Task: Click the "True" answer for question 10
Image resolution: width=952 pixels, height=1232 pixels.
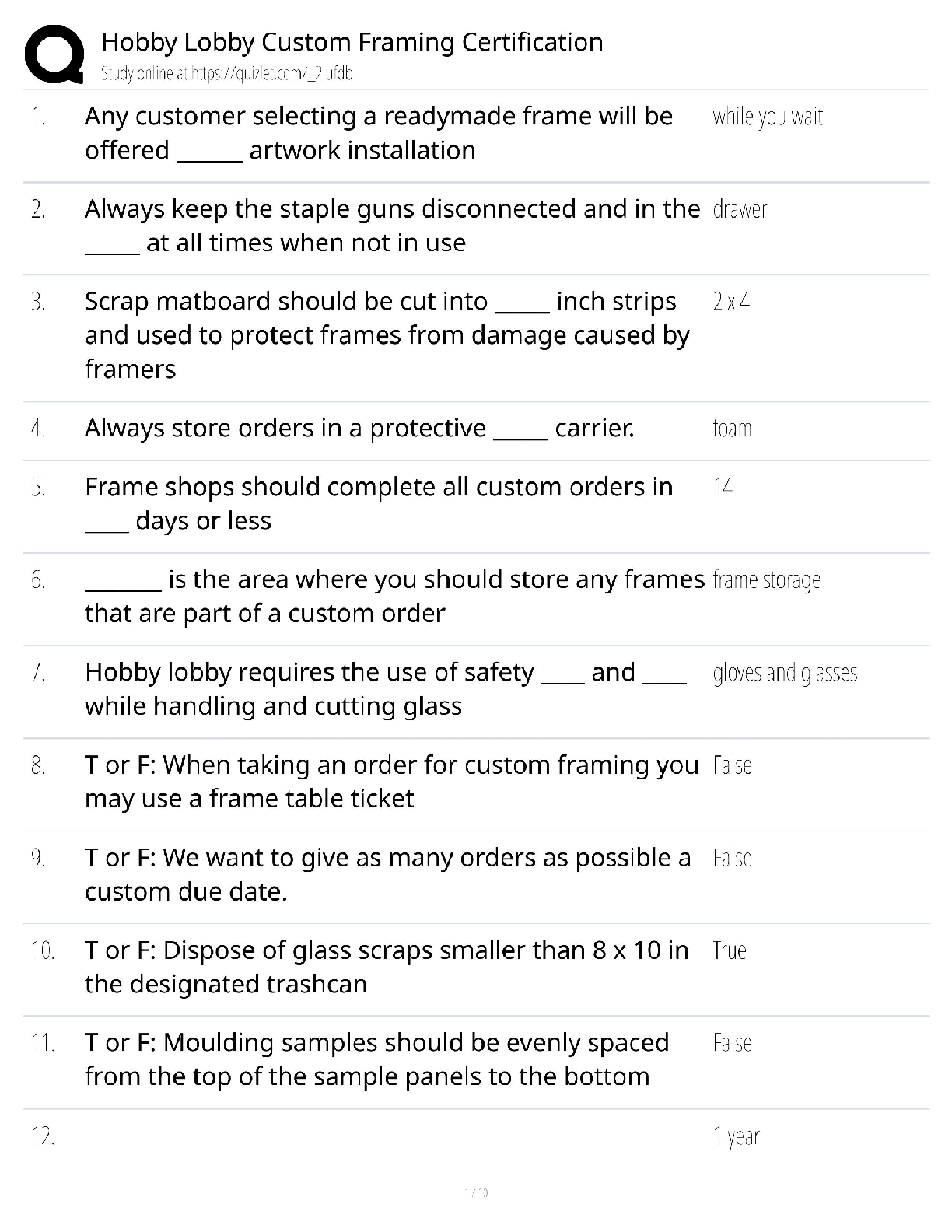Action: (x=730, y=950)
